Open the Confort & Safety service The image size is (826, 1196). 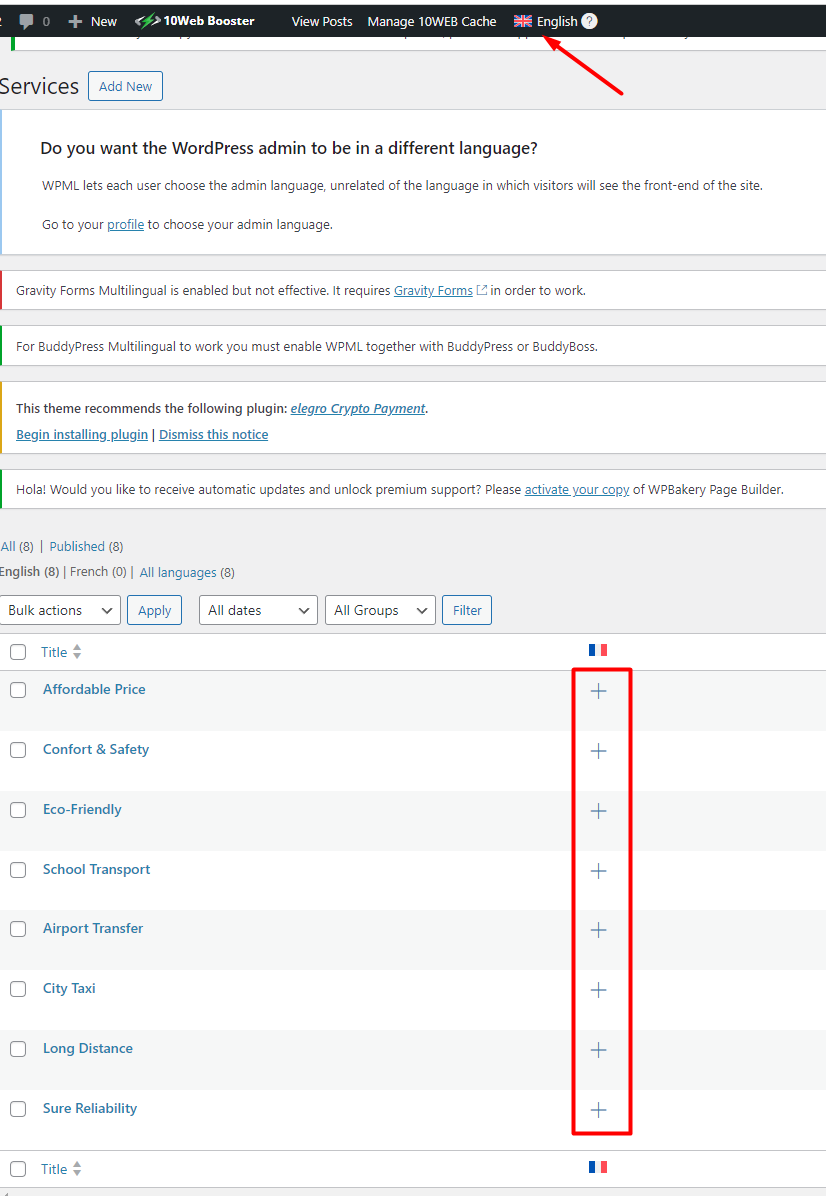coord(95,749)
